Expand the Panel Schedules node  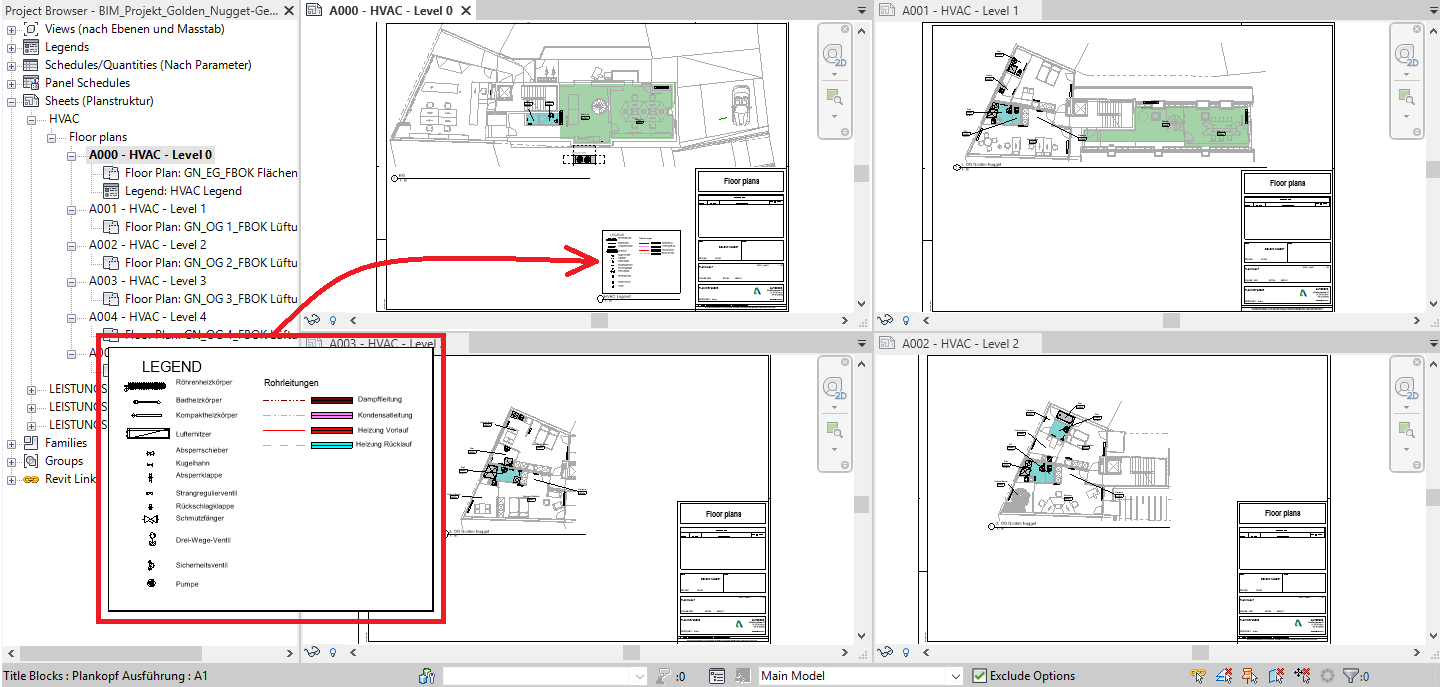pyautogui.click(x=12, y=83)
